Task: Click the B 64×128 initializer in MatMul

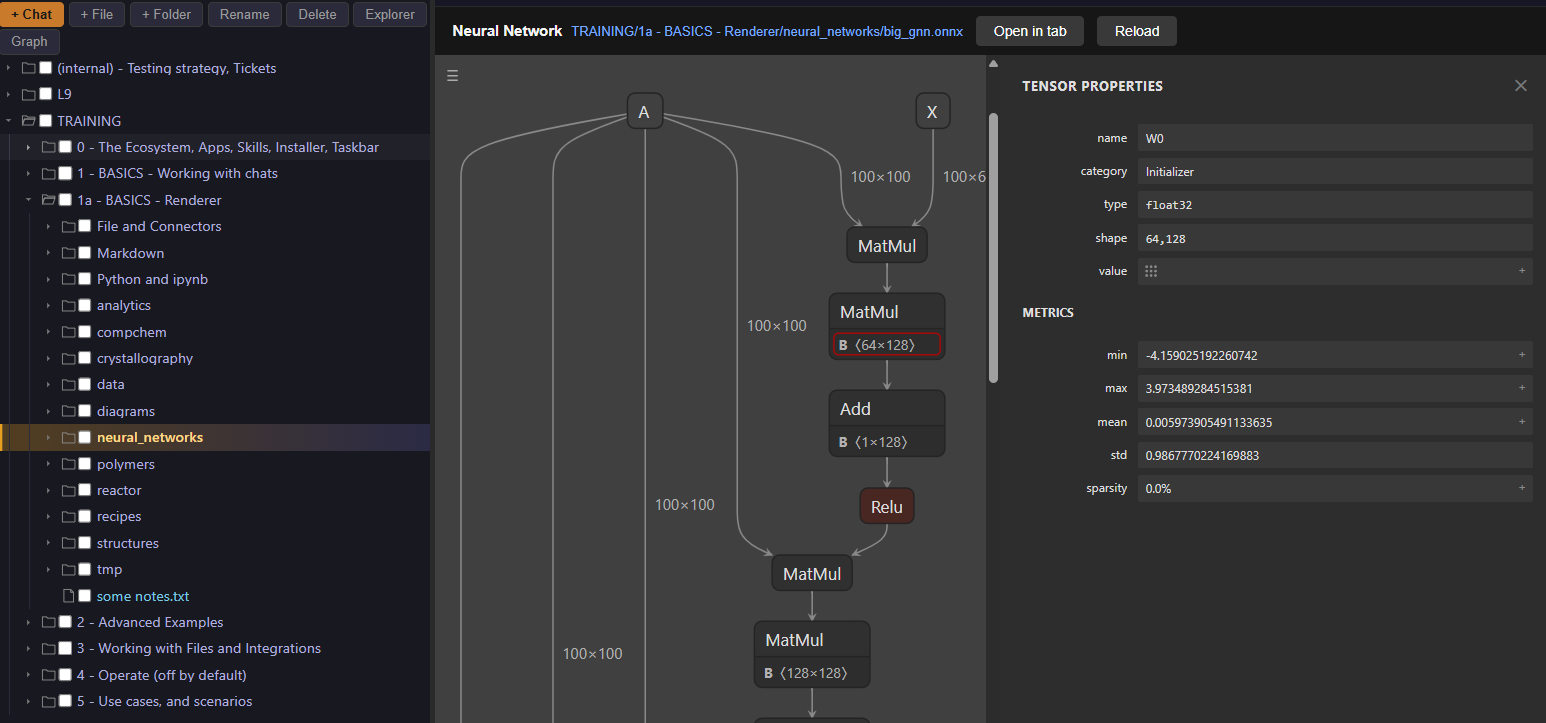Action: 887,345
